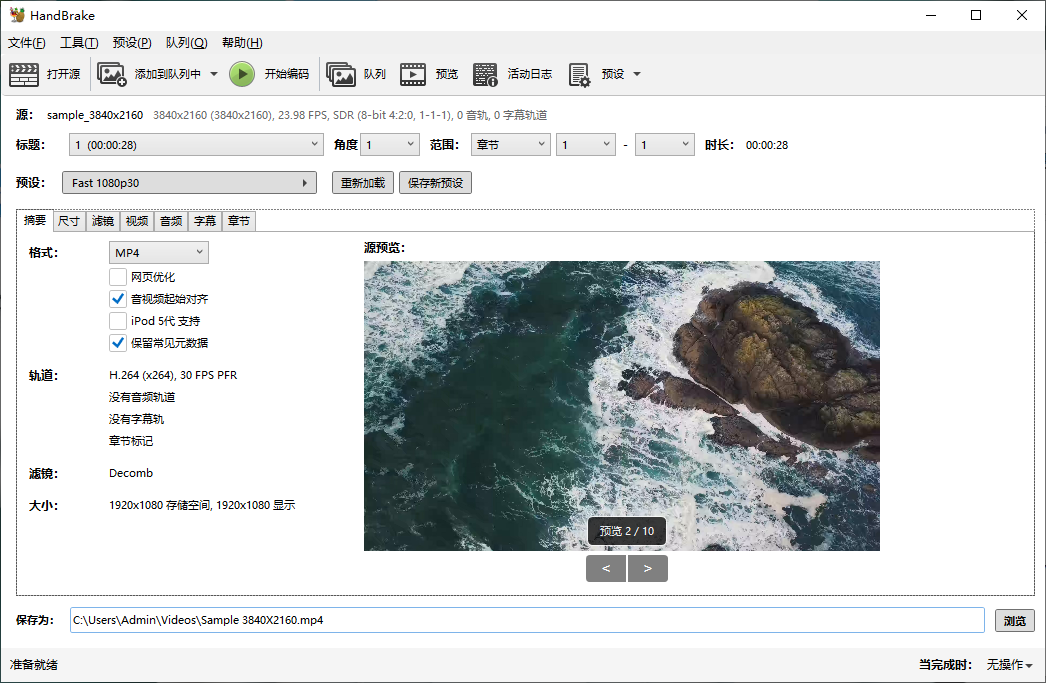Click the 浏览 browse button

[1014, 621]
